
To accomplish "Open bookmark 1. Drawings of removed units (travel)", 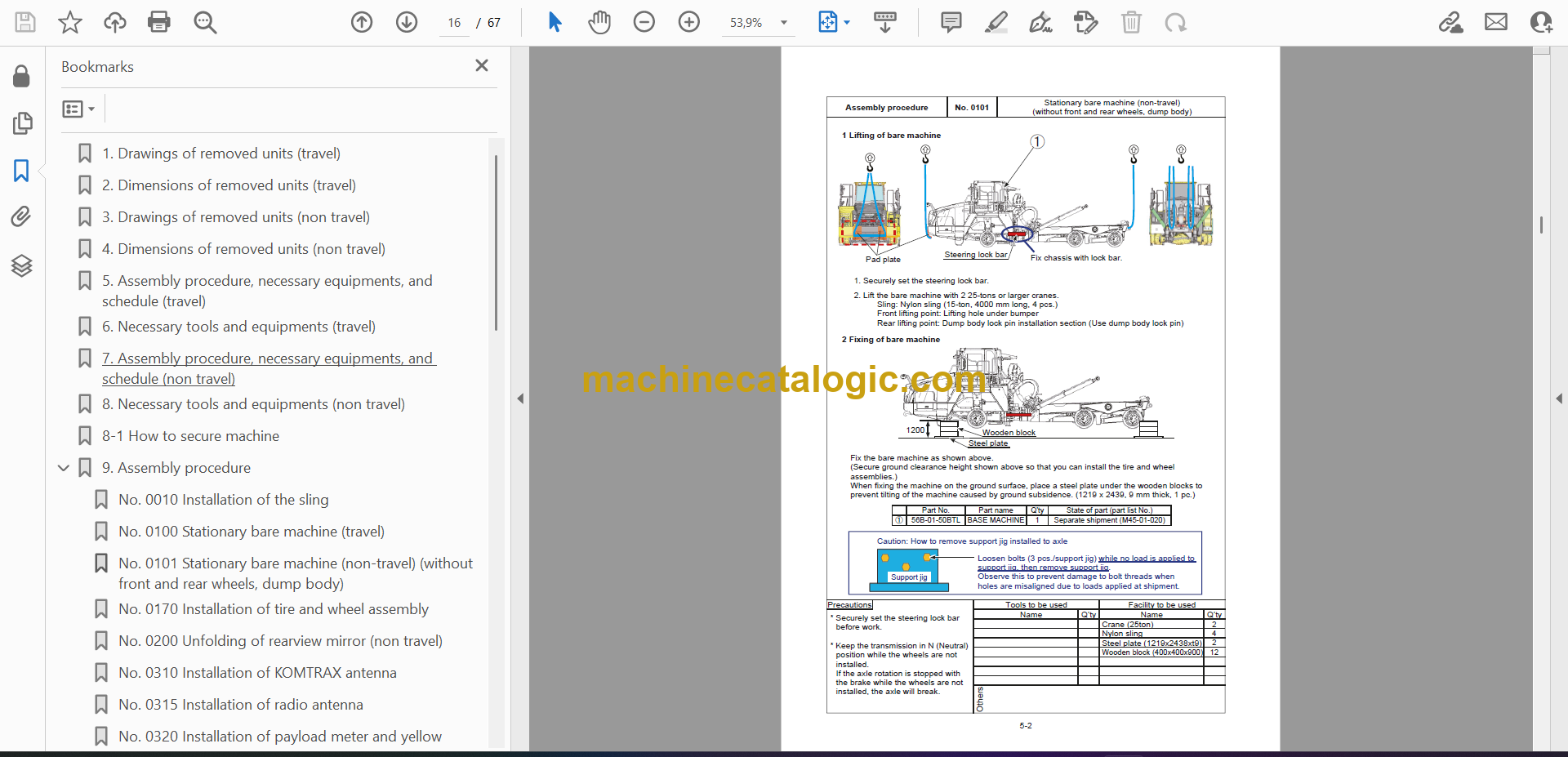I will point(220,154).
